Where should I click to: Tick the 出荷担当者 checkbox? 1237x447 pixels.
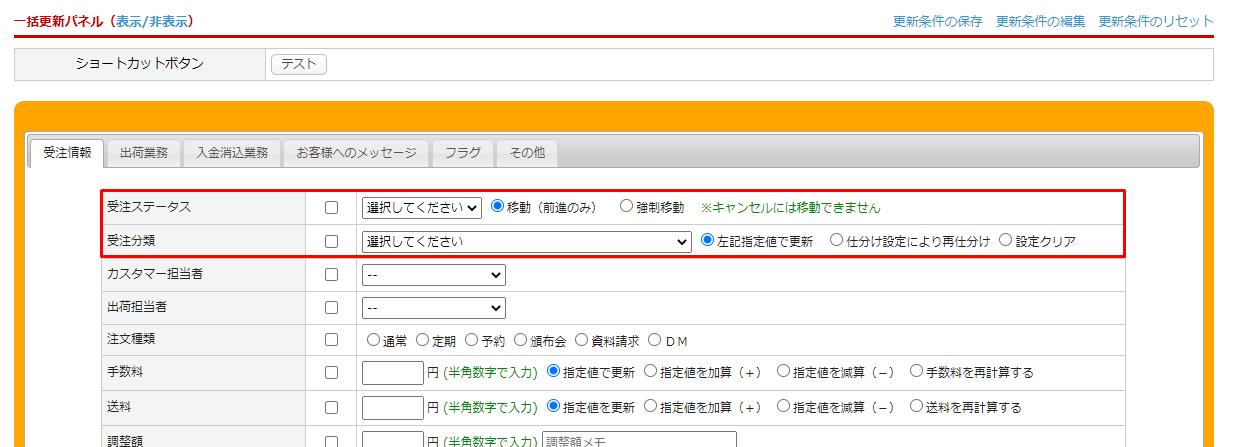[x=331, y=307]
